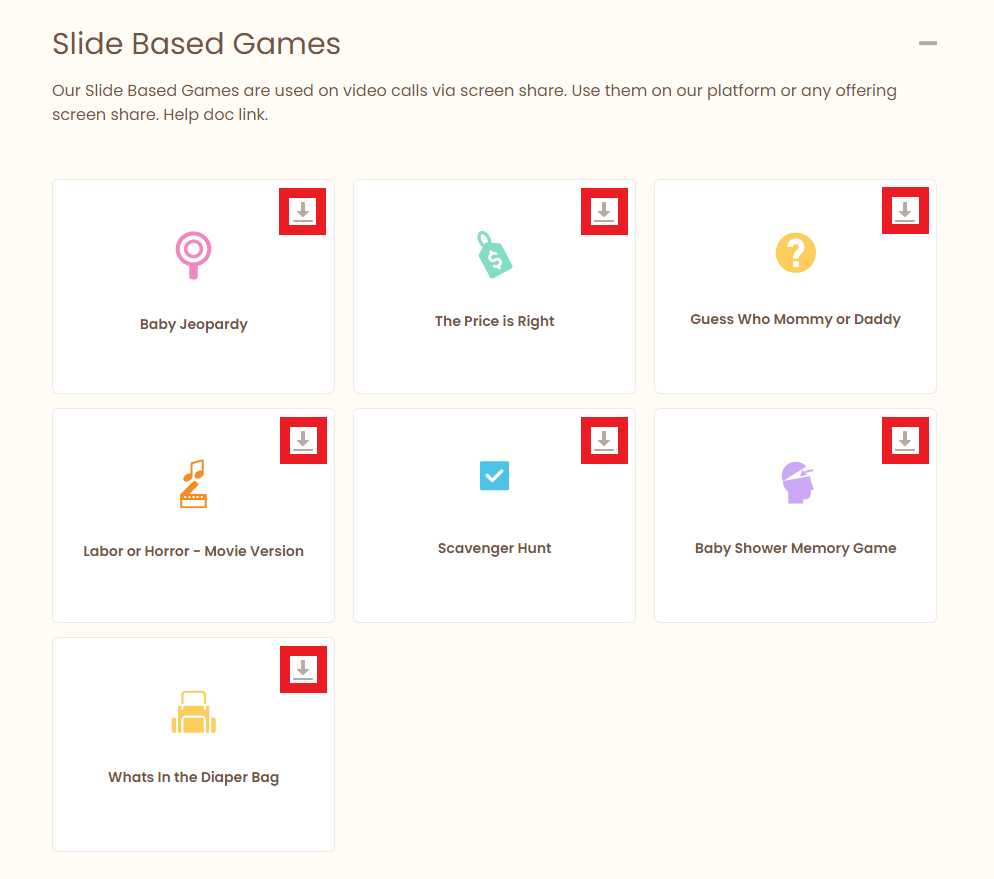Download Whats In the Diaper Bag
This screenshot has height=879, width=994.
(303, 669)
